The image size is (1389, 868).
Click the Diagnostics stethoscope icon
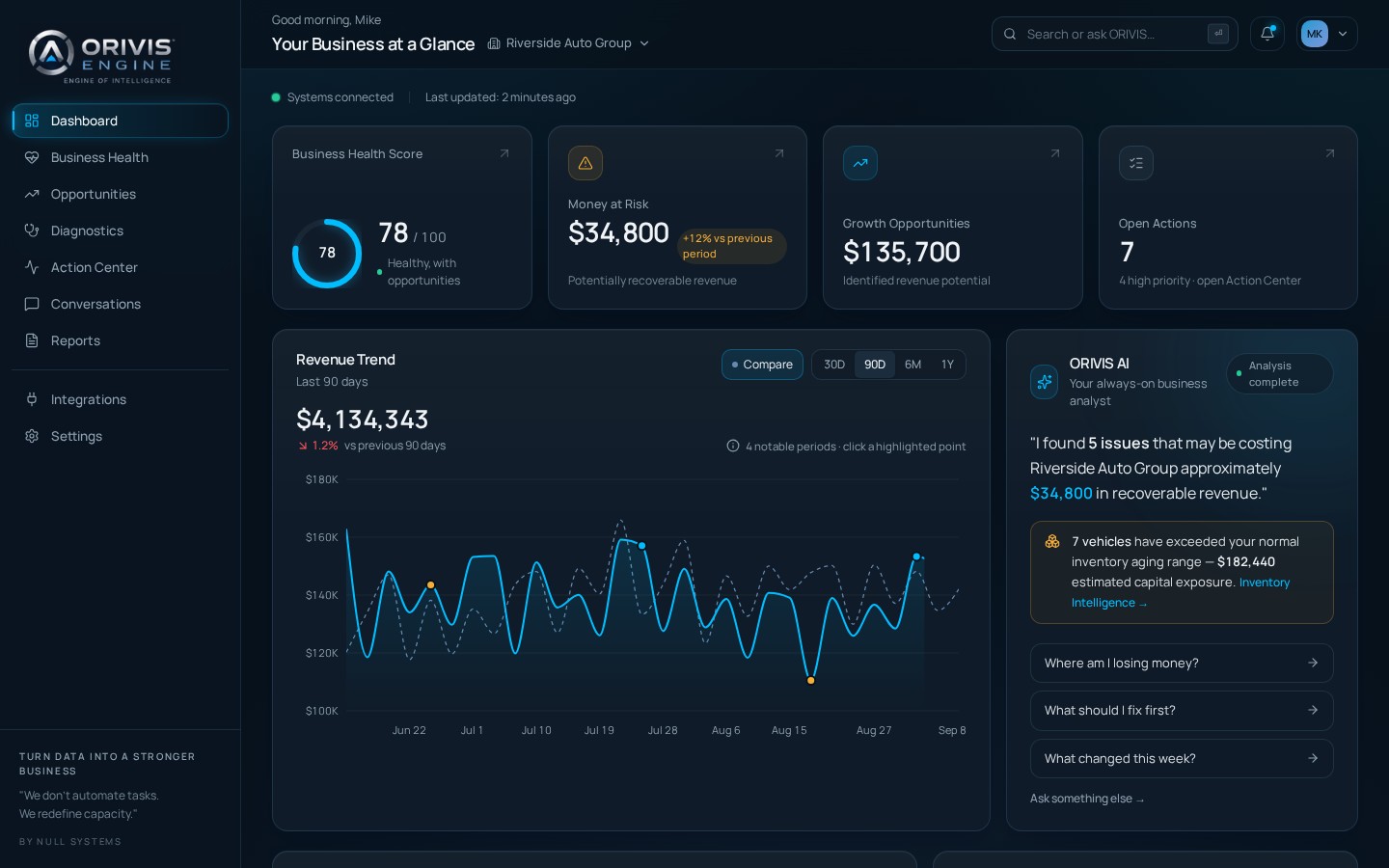(x=32, y=231)
